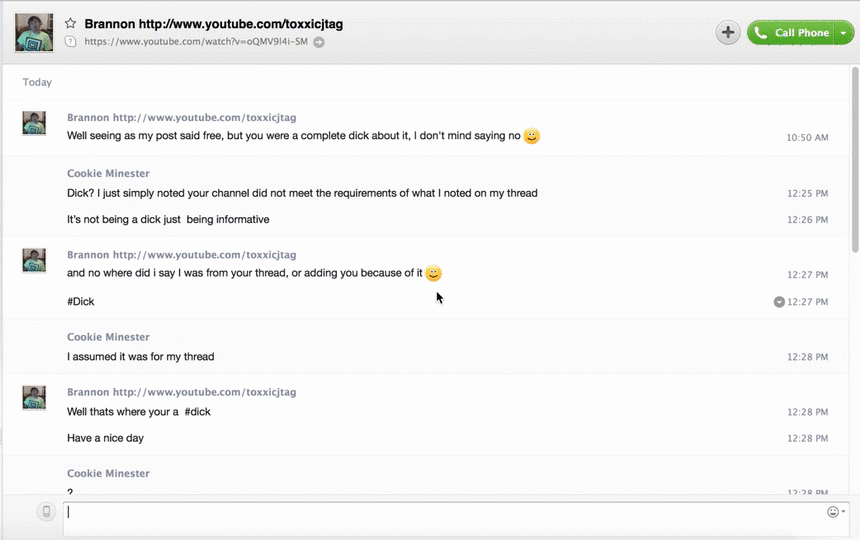Open the emoticon picker in message box
Viewport: 860px width, 540px height.
834,512
